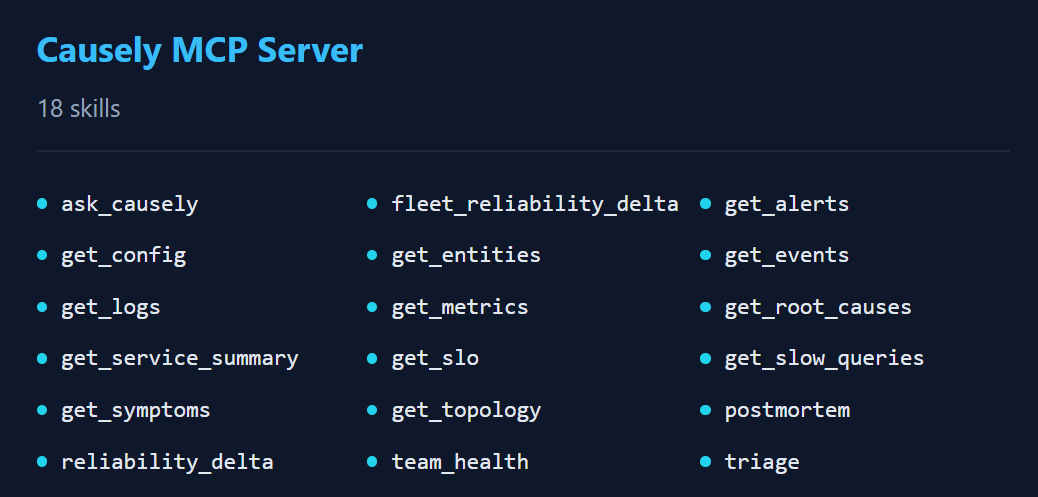This screenshot has height=497, width=1038.
Task: Choose the postmortem skill
Action: (786, 410)
